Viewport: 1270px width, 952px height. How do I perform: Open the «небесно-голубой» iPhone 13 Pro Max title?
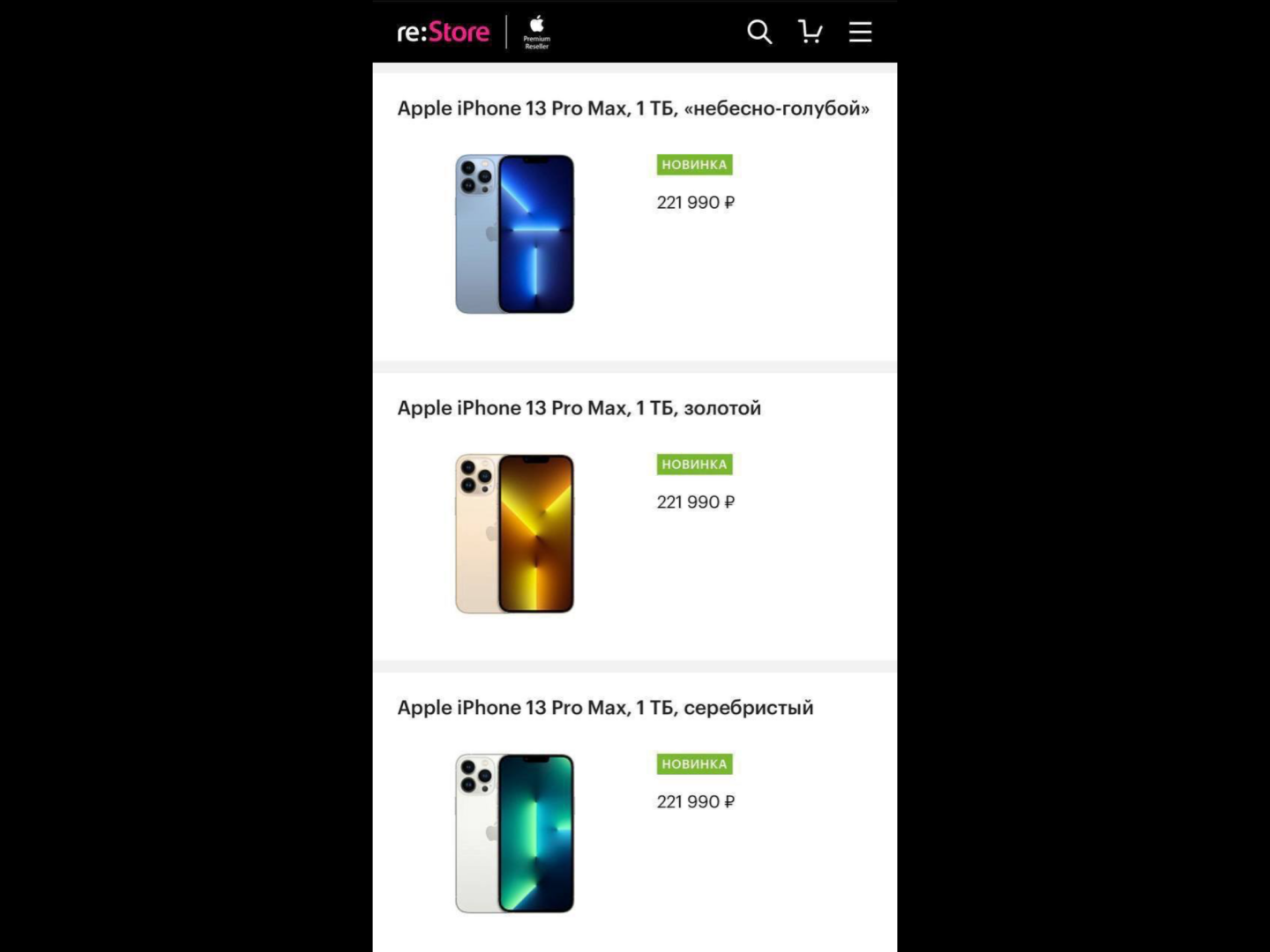[x=633, y=108]
